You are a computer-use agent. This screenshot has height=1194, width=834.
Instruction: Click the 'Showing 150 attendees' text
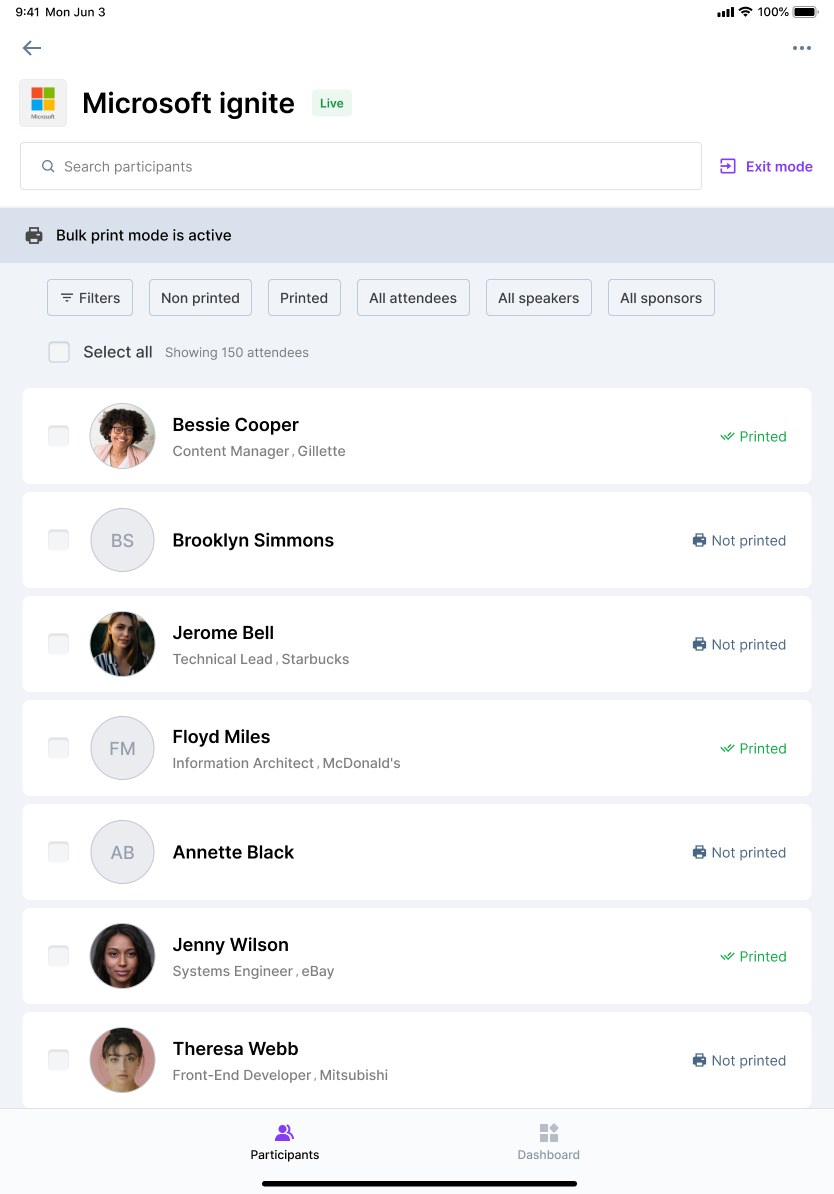pyautogui.click(x=237, y=353)
